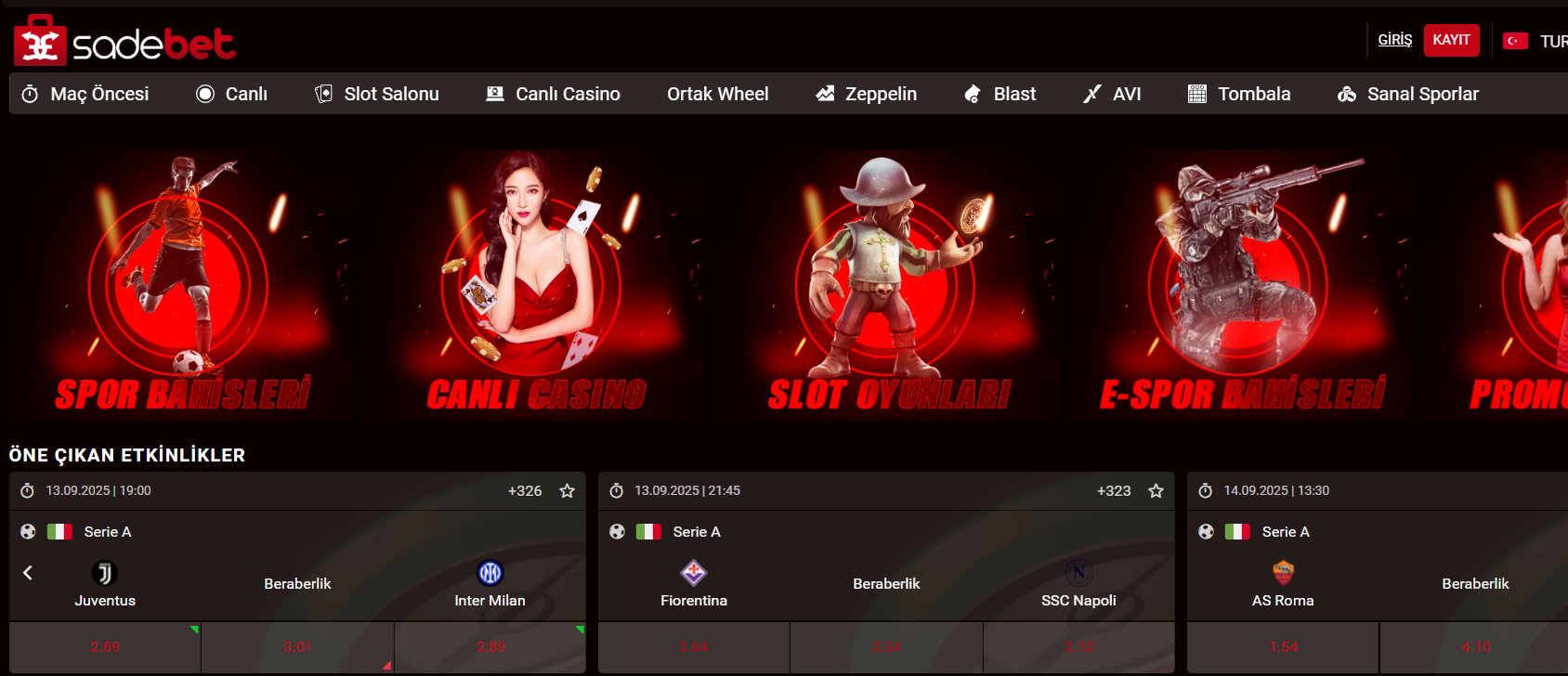
Task: Open the Canlı Casino menu item
Action: [553, 94]
